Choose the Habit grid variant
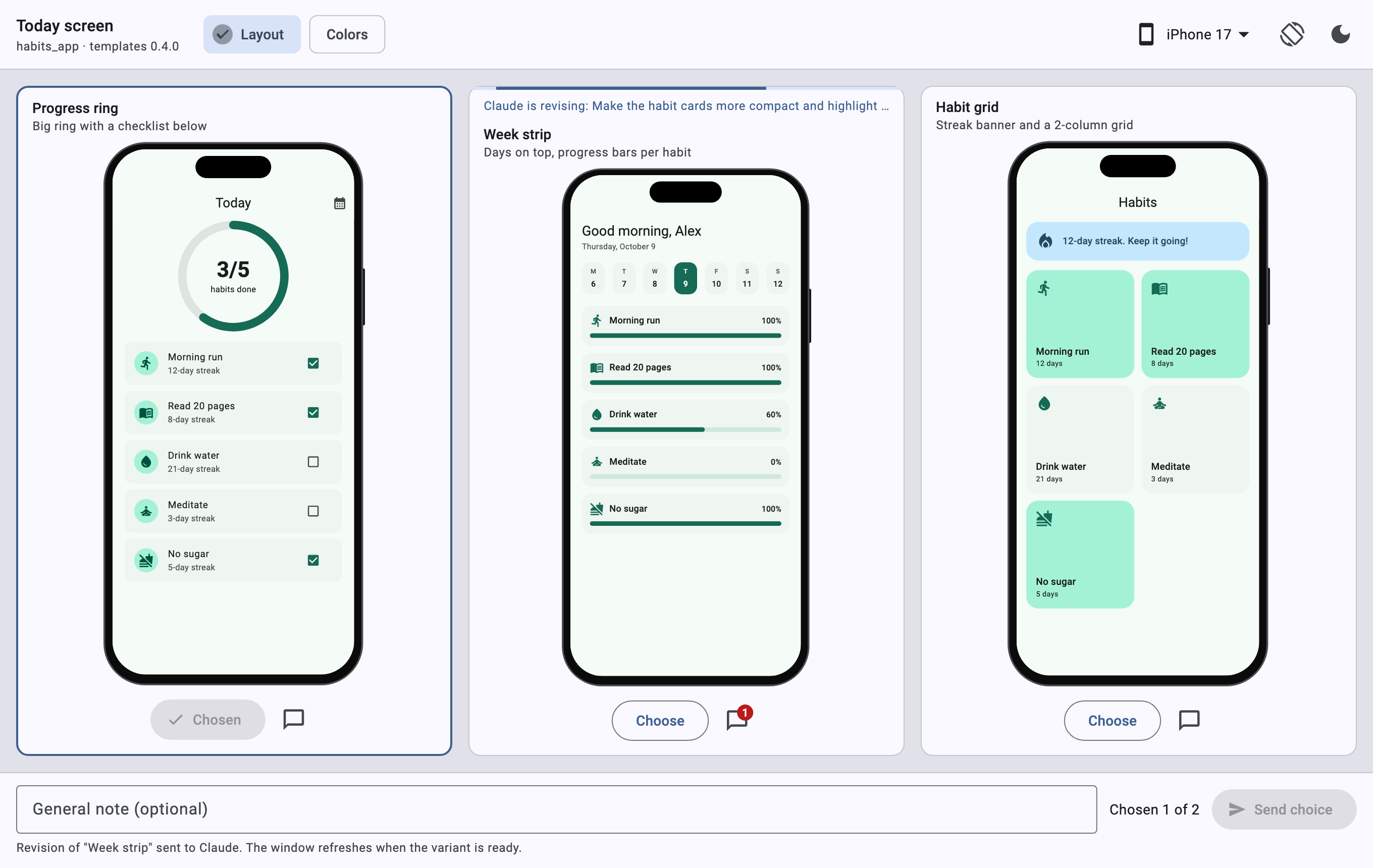The height and width of the screenshot is (868, 1373). [x=1112, y=720]
